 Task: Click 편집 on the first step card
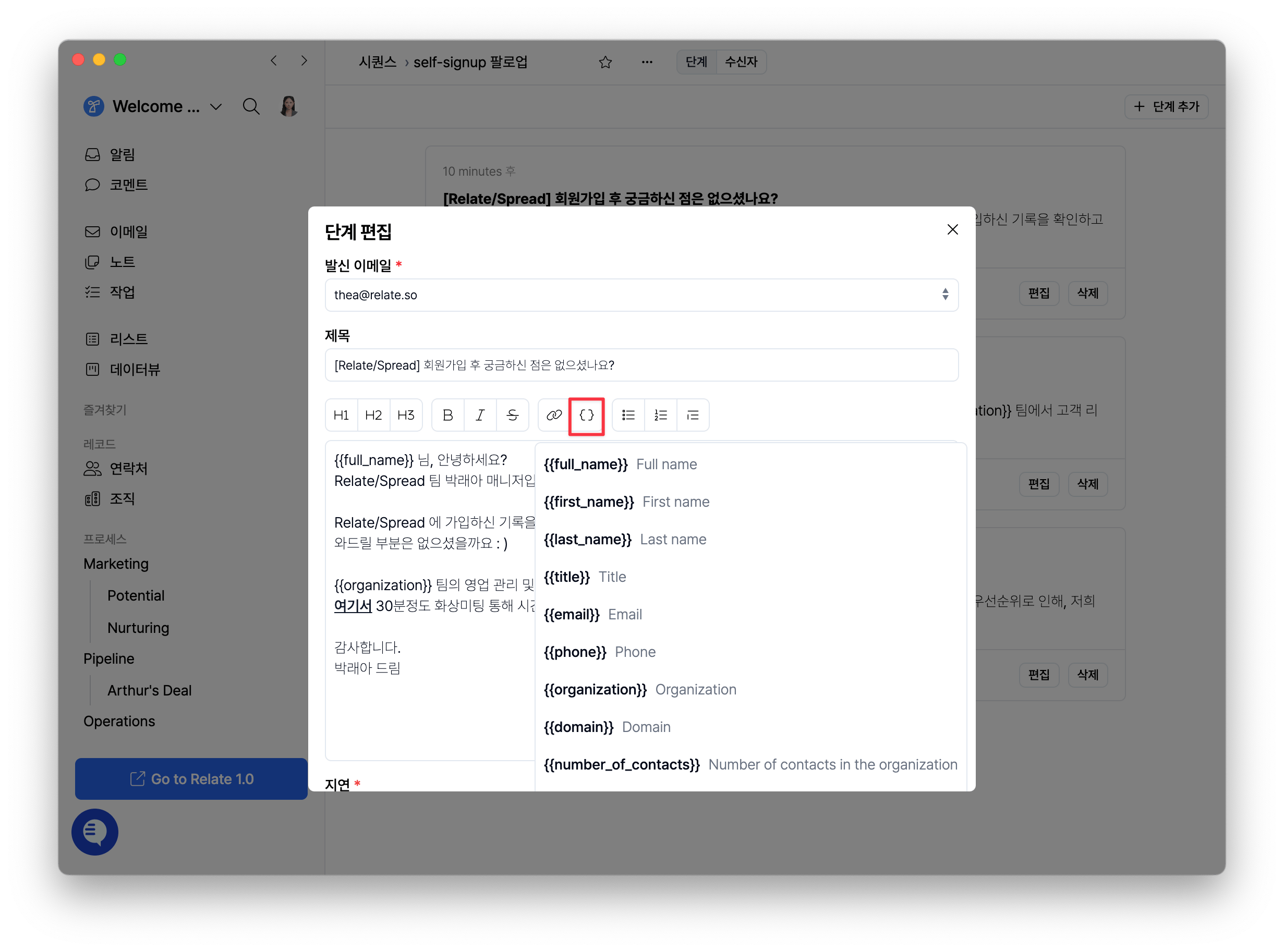1039,294
